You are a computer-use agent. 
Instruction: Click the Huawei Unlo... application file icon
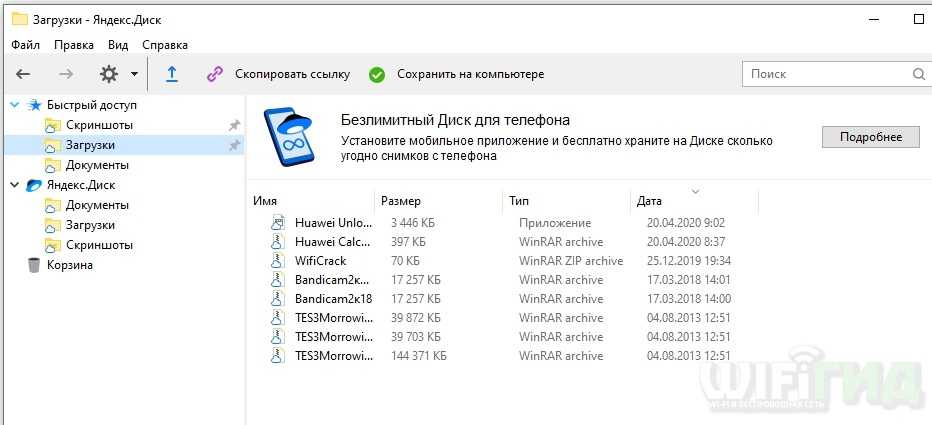(278, 223)
